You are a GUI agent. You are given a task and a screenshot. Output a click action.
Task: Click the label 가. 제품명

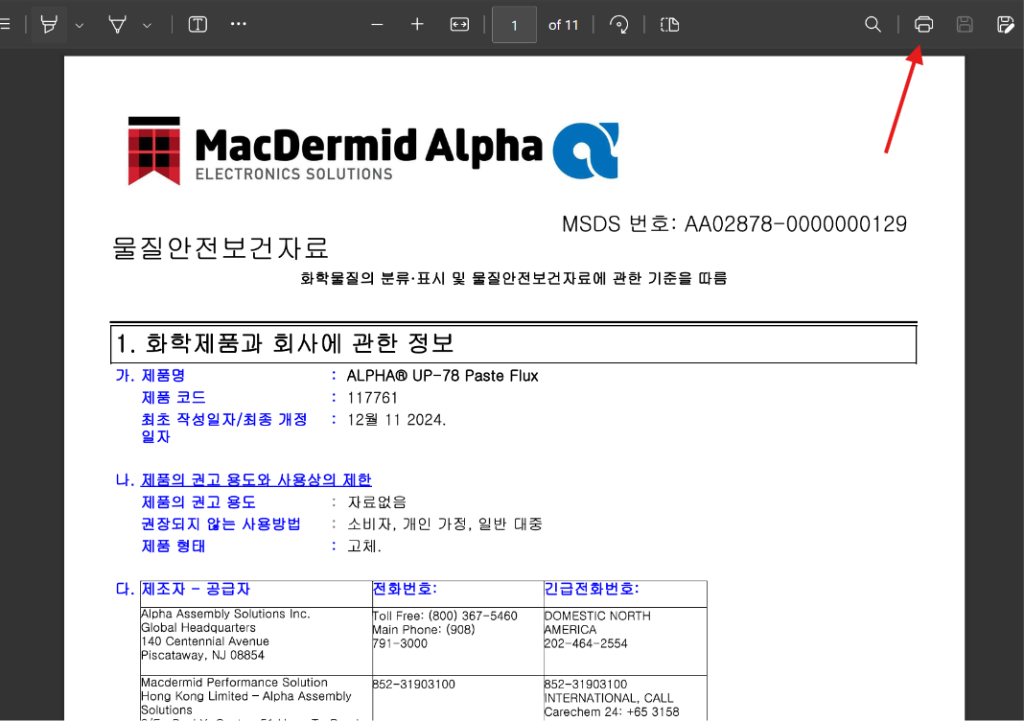tap(150, 376)
